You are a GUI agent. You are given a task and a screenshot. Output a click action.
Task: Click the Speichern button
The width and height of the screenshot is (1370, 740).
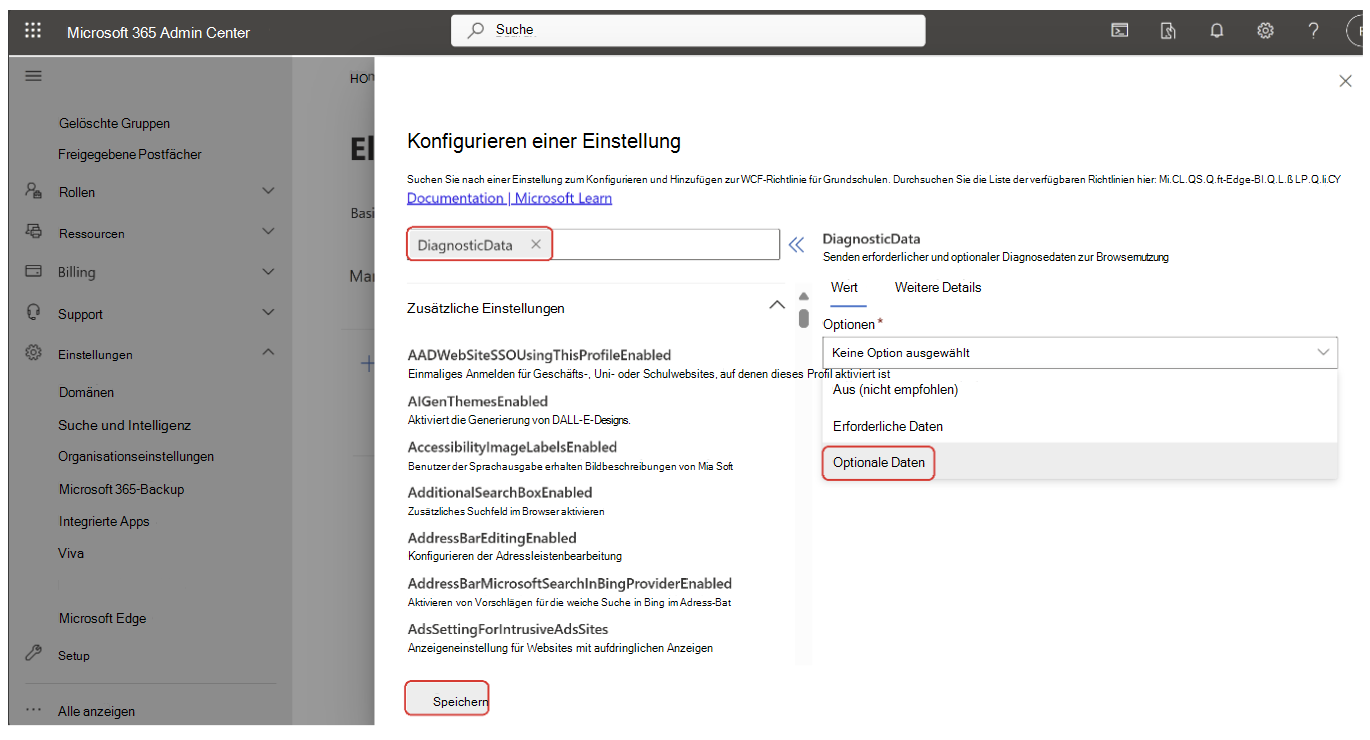point(446,698)
